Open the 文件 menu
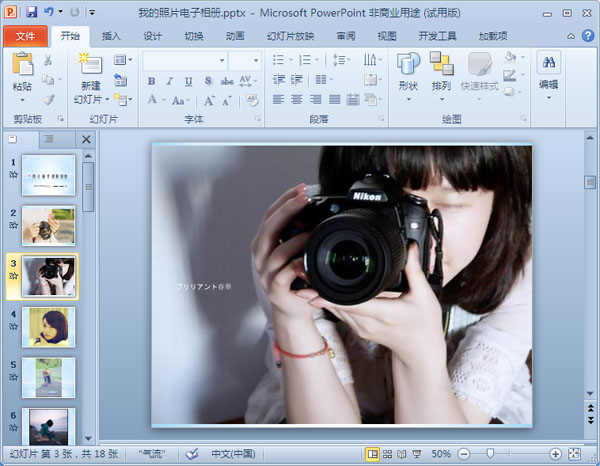The height and width of the screenshot is (466, 600). click(25, 36)
